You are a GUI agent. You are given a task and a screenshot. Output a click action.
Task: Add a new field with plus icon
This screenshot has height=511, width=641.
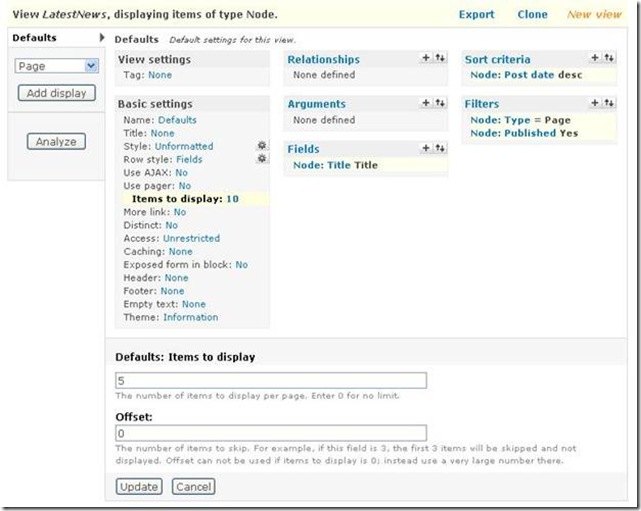click(x=426, y=148)
